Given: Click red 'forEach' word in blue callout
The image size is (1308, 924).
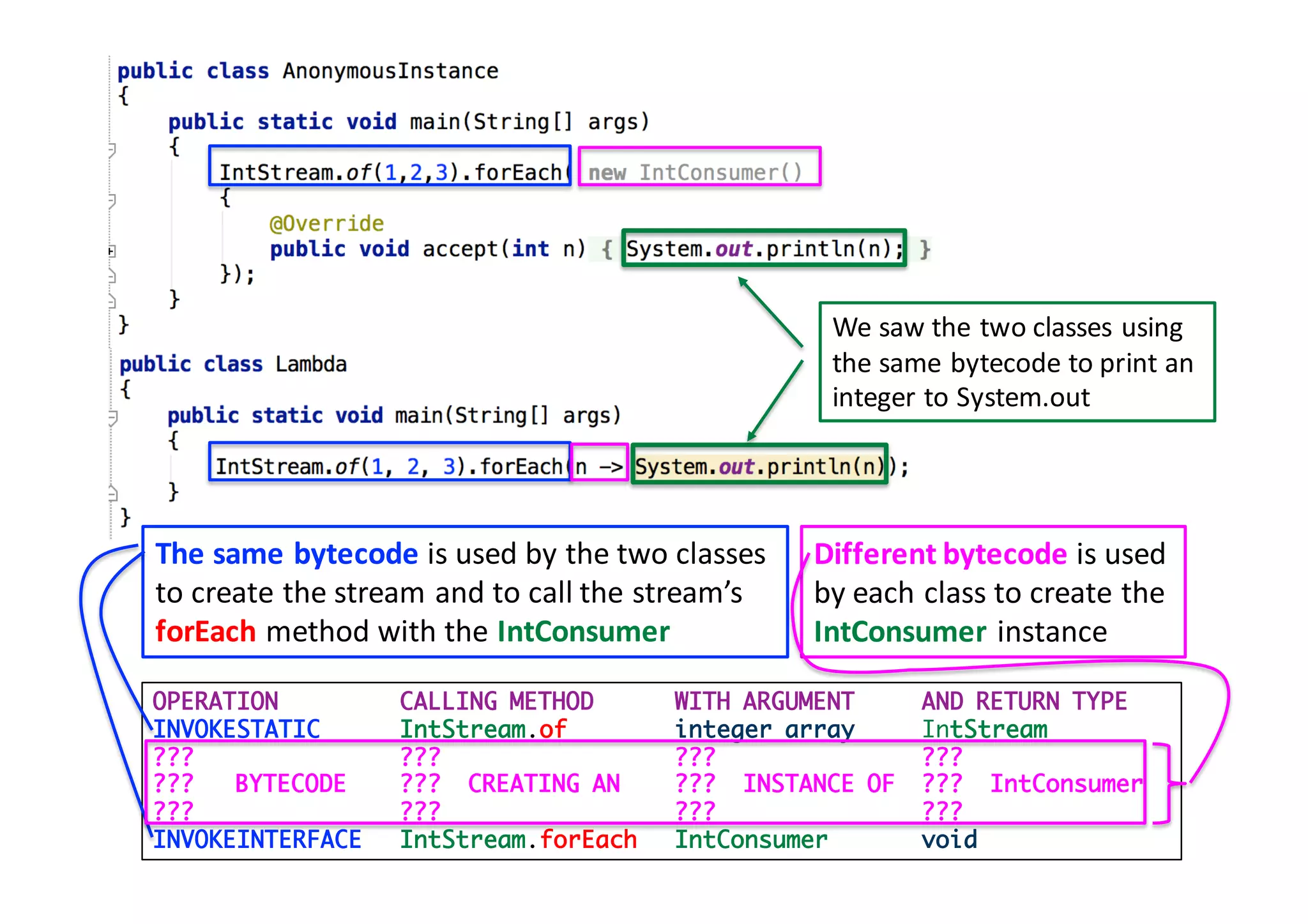Looking at the screenshot, I should click(206, 632).
